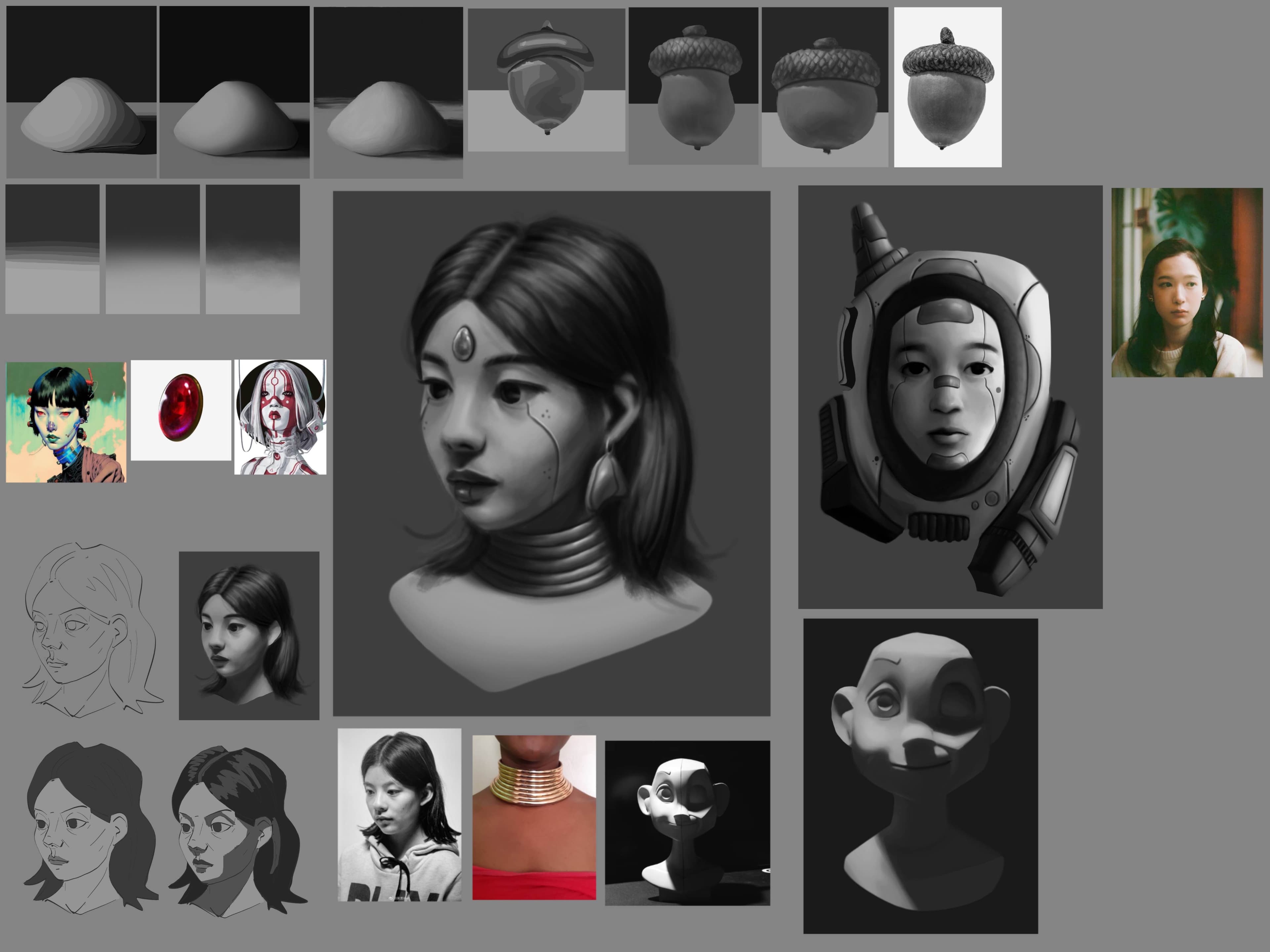
Task: Select the softly blended third mound study
Action: pyautogui.click(x=388, y=92)
